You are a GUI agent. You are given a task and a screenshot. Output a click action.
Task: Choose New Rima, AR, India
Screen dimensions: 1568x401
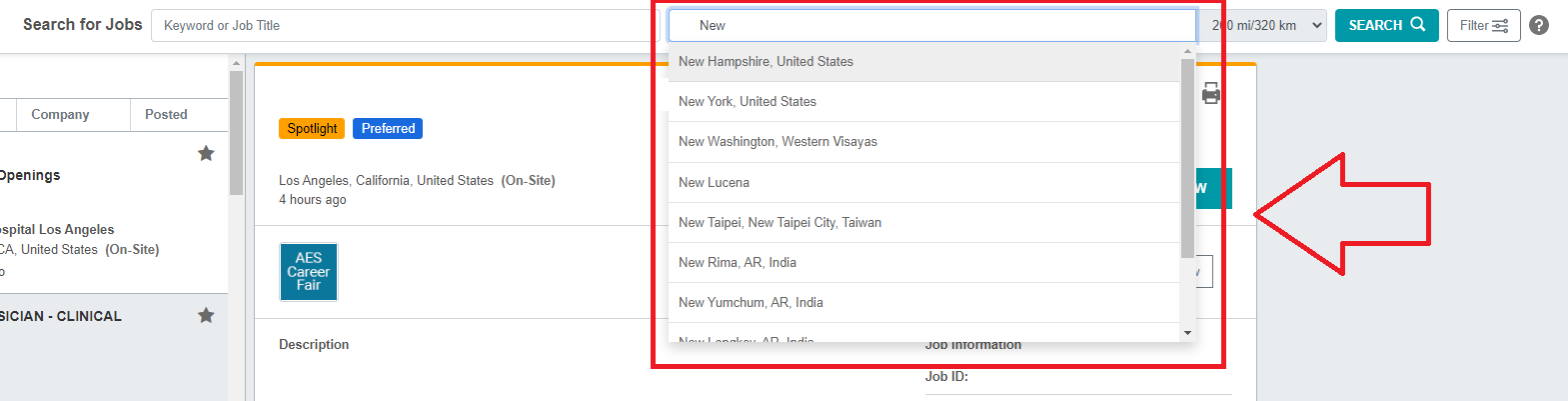(x=738, y=263)
